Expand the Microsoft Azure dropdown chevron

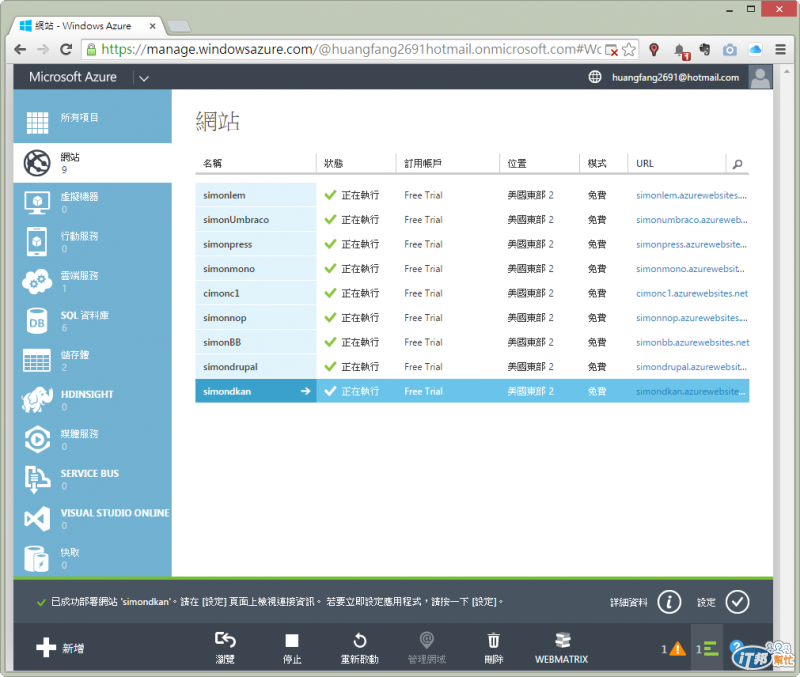coord(144,78)
